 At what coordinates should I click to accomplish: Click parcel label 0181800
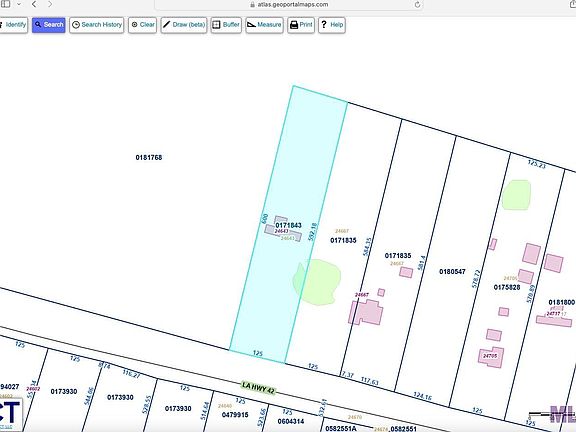(562, 302)
